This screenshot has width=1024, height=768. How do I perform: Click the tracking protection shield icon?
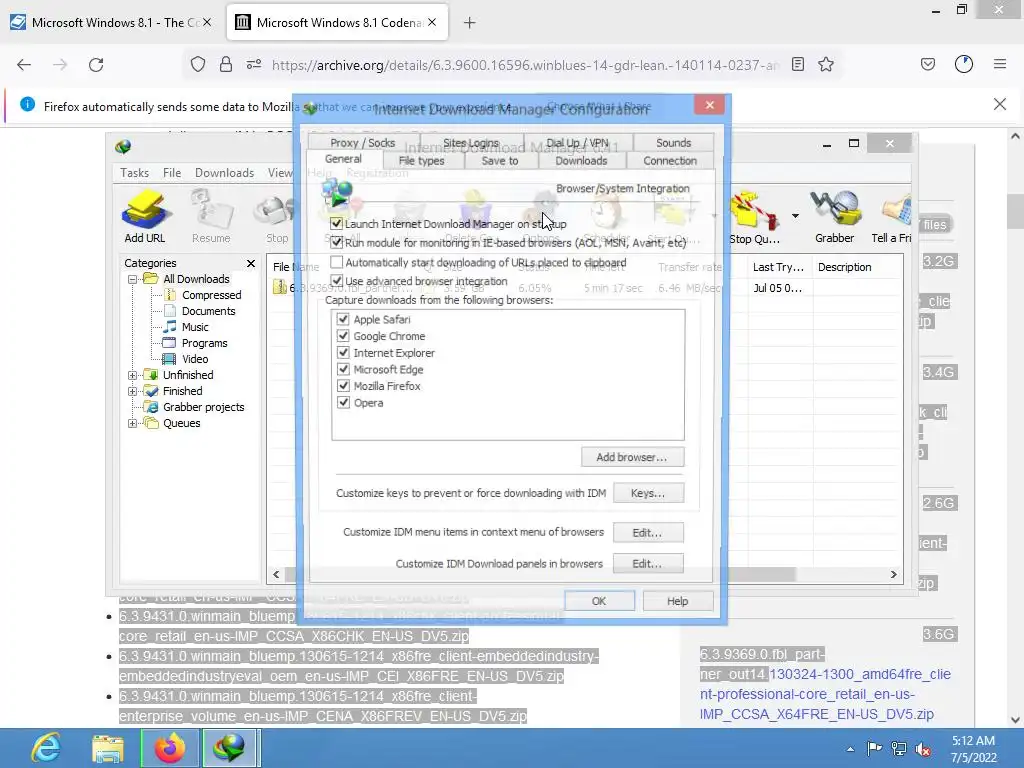tap(198, 64)
